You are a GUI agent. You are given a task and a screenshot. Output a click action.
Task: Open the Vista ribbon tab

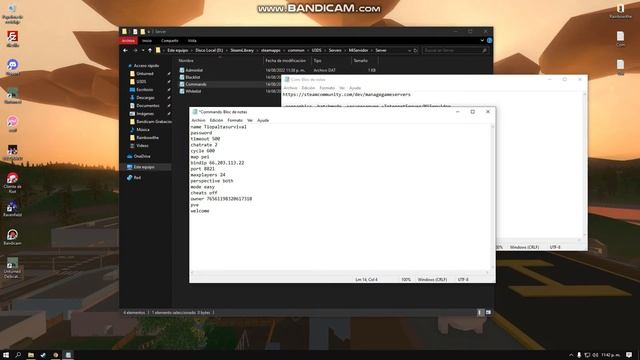coord(192,40)
